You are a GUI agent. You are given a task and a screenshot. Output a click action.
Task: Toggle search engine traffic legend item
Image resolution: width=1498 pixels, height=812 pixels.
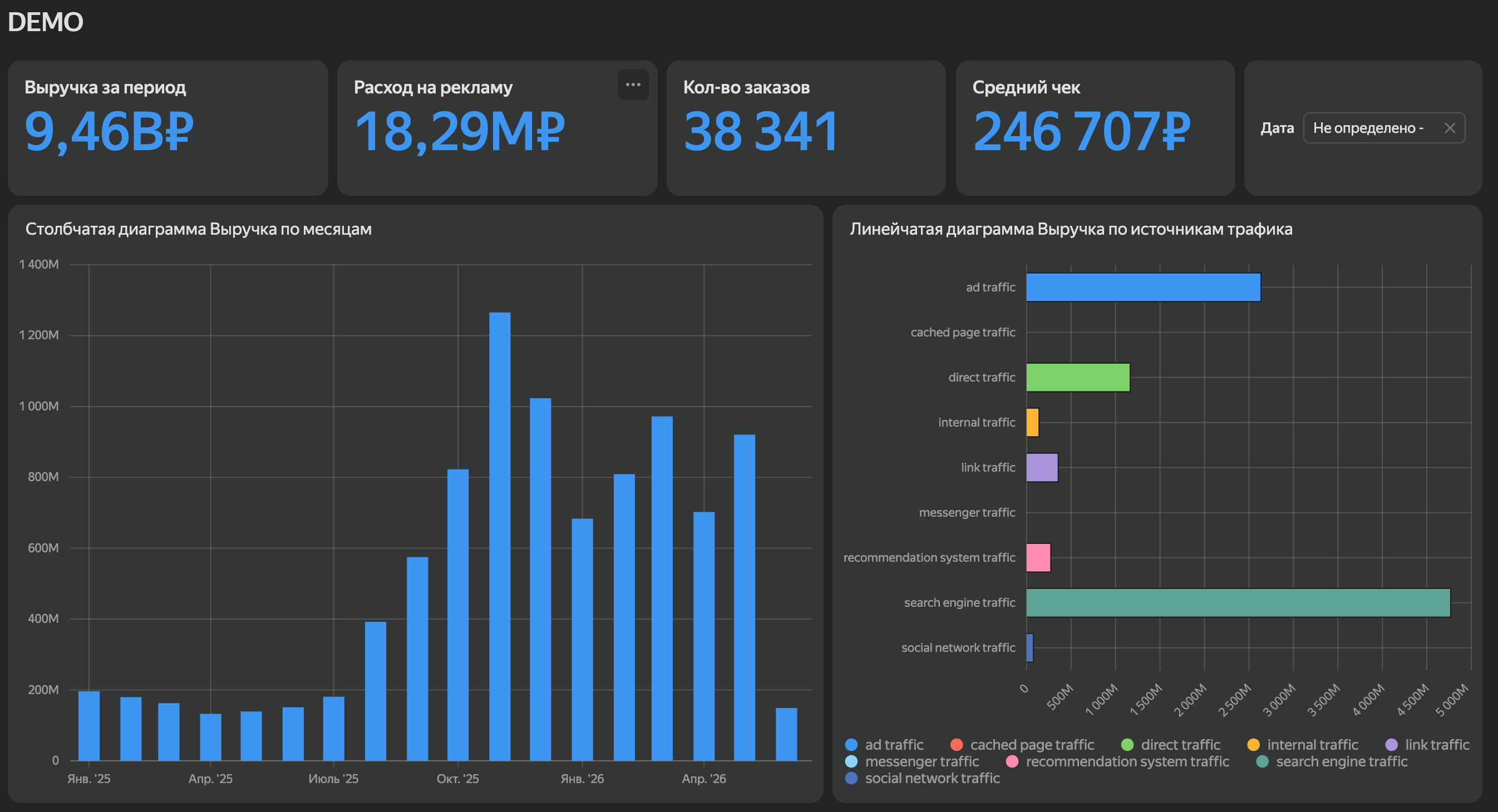coord(1332,761)
